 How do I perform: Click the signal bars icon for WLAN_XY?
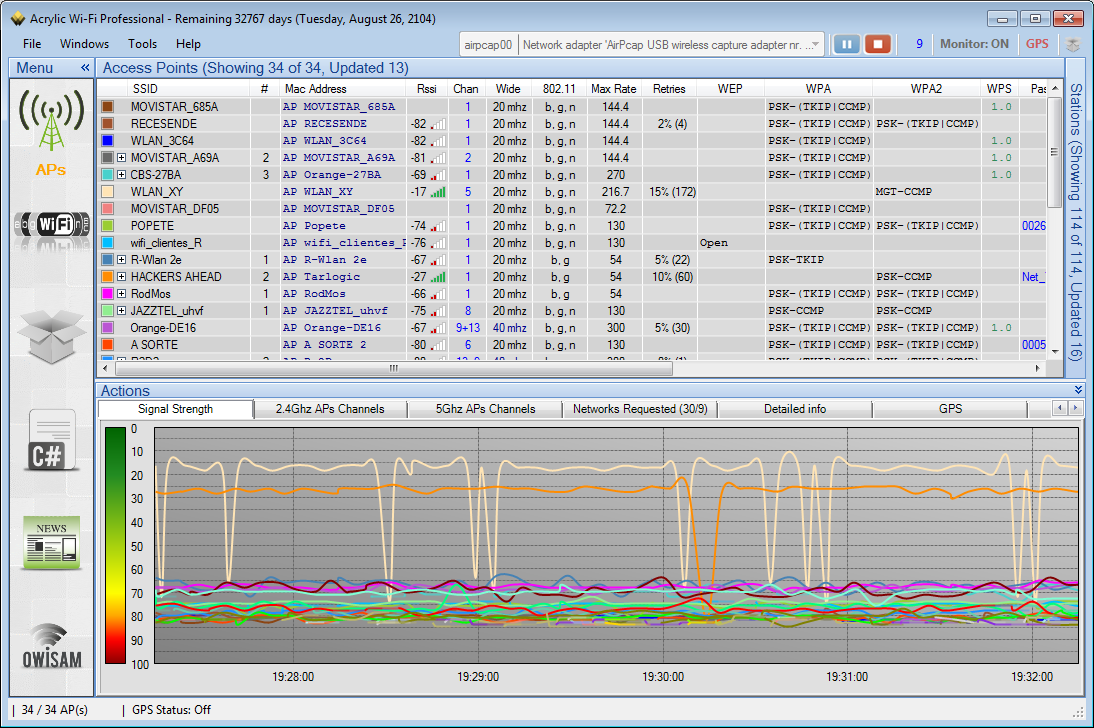[438, 192]
